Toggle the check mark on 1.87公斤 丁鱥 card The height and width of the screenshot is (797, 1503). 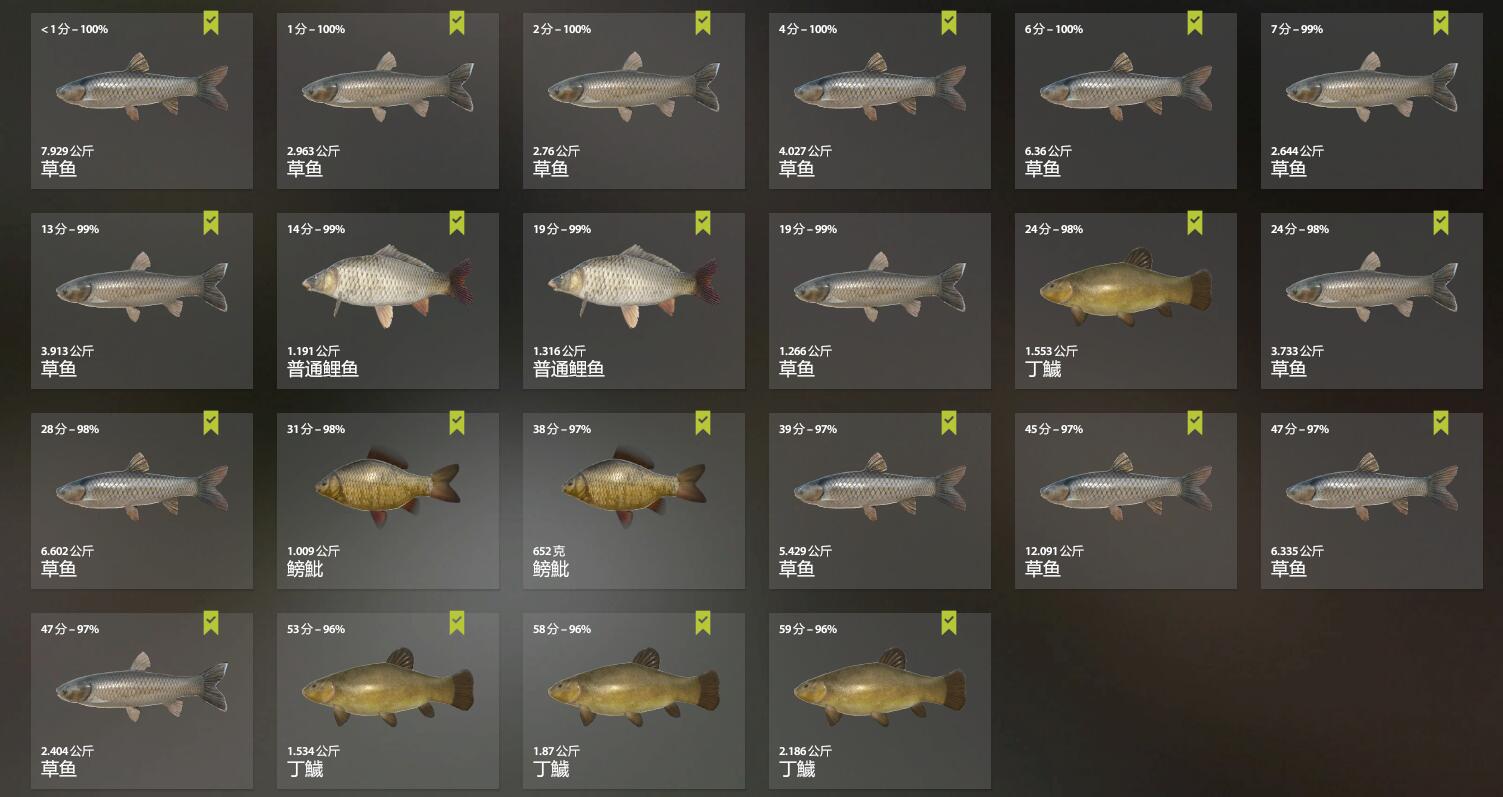click(703, 623)
